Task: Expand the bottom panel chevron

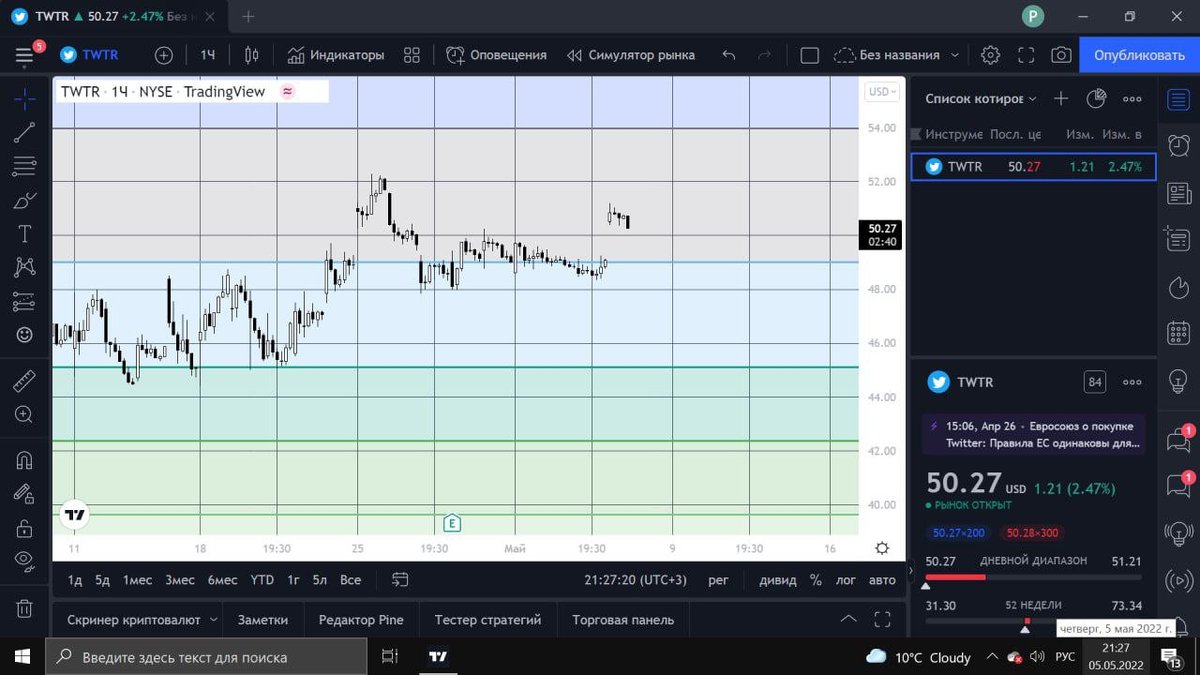Action: (x=848, y=619)
